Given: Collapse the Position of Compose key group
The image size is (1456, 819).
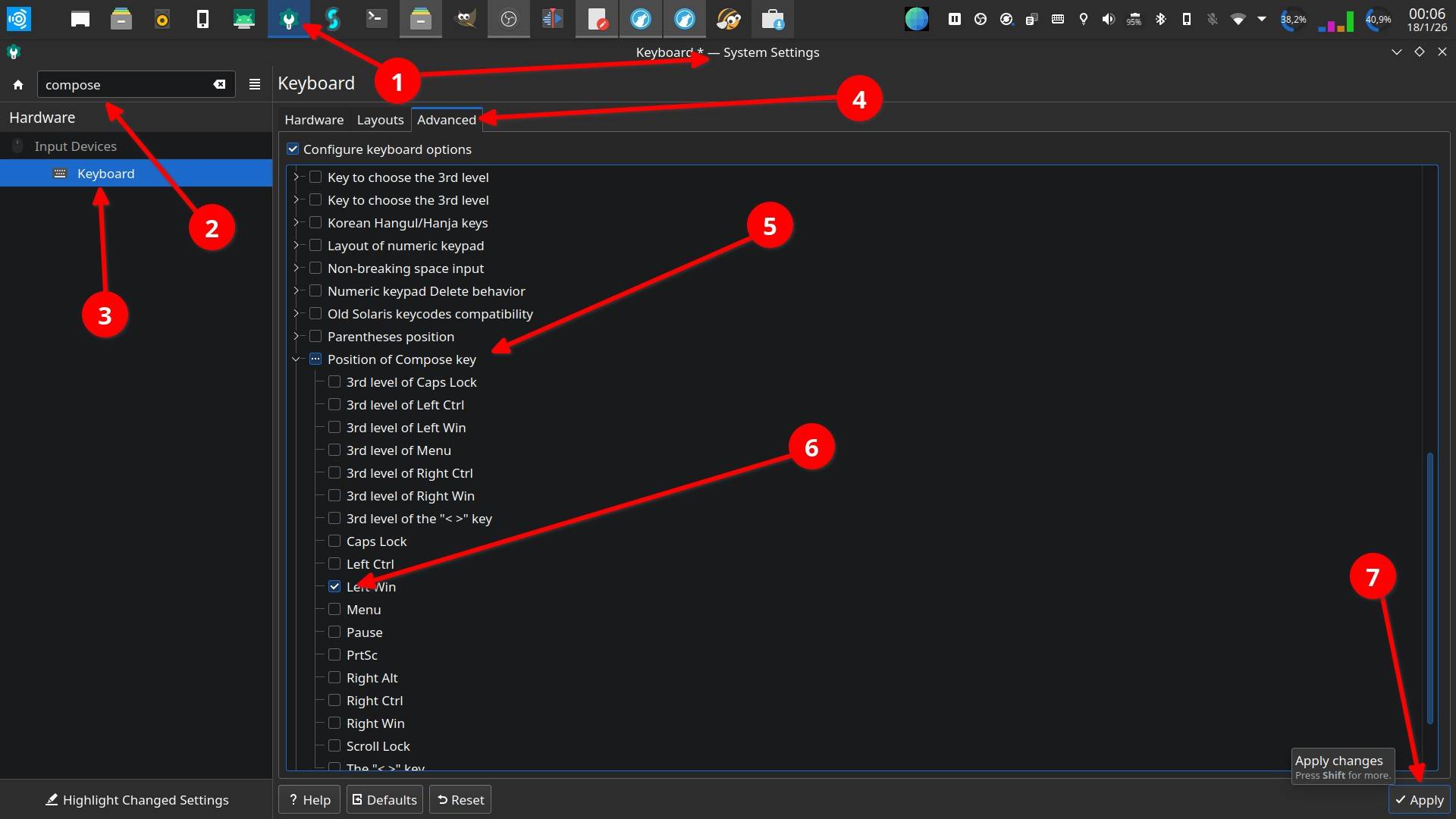Looking at the screenshot, I should (297, 359).
